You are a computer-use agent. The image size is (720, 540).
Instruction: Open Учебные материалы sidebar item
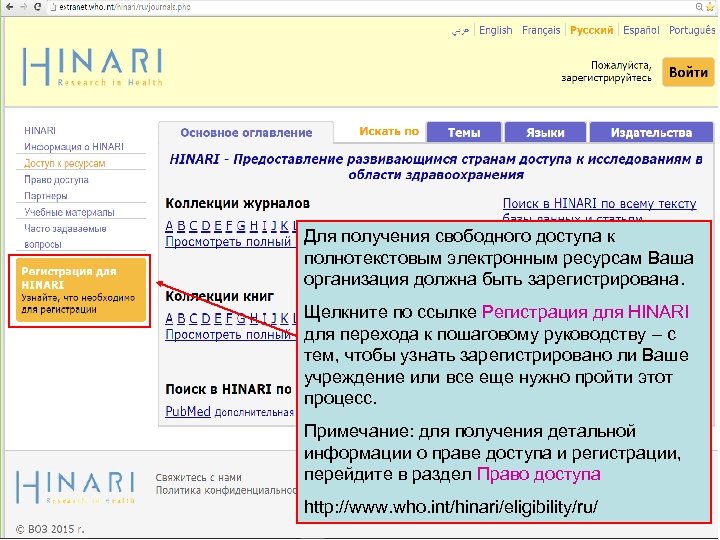point(69,212)
